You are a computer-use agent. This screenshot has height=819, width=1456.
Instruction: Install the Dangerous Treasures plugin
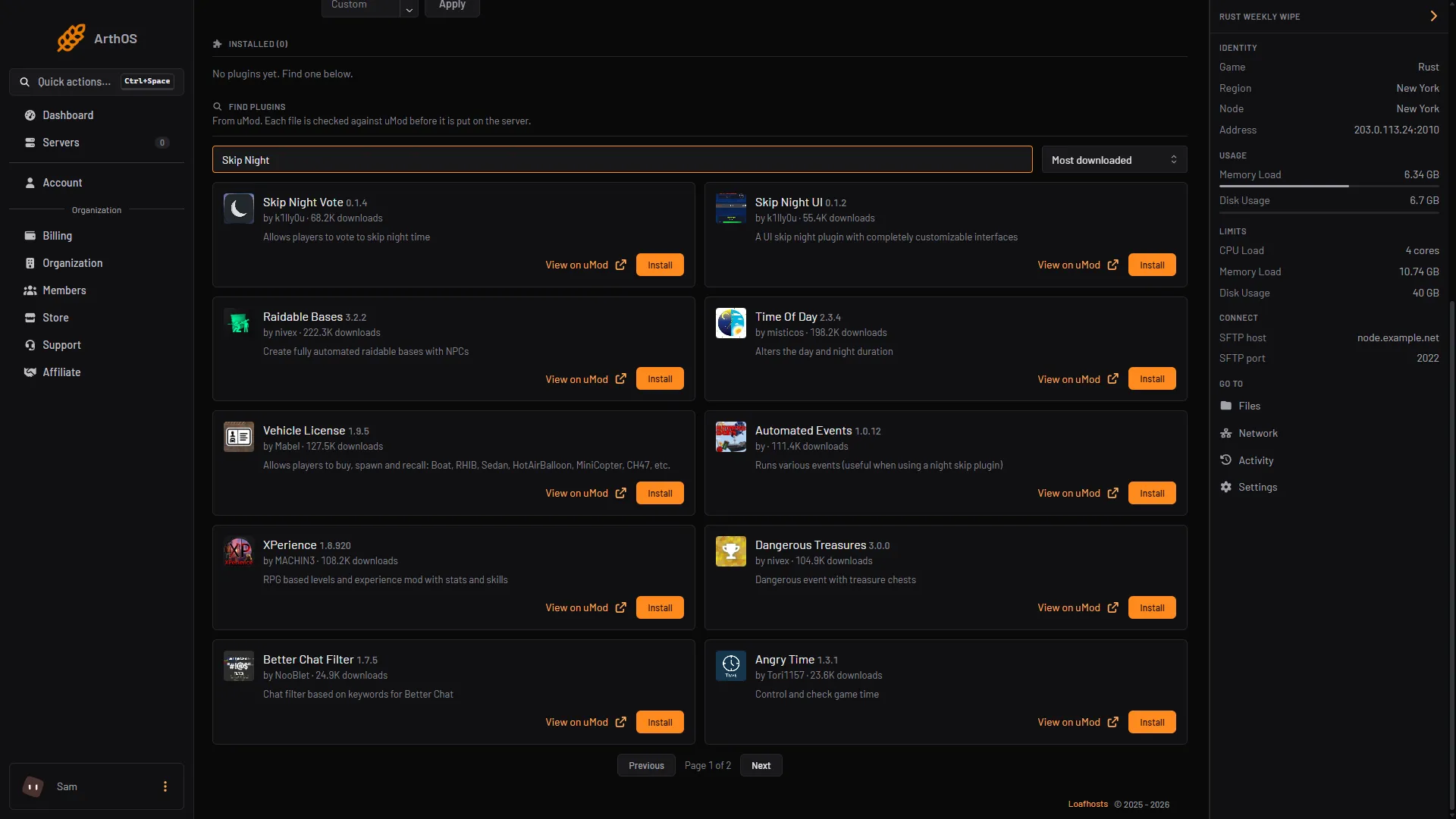click(1152, 607)
